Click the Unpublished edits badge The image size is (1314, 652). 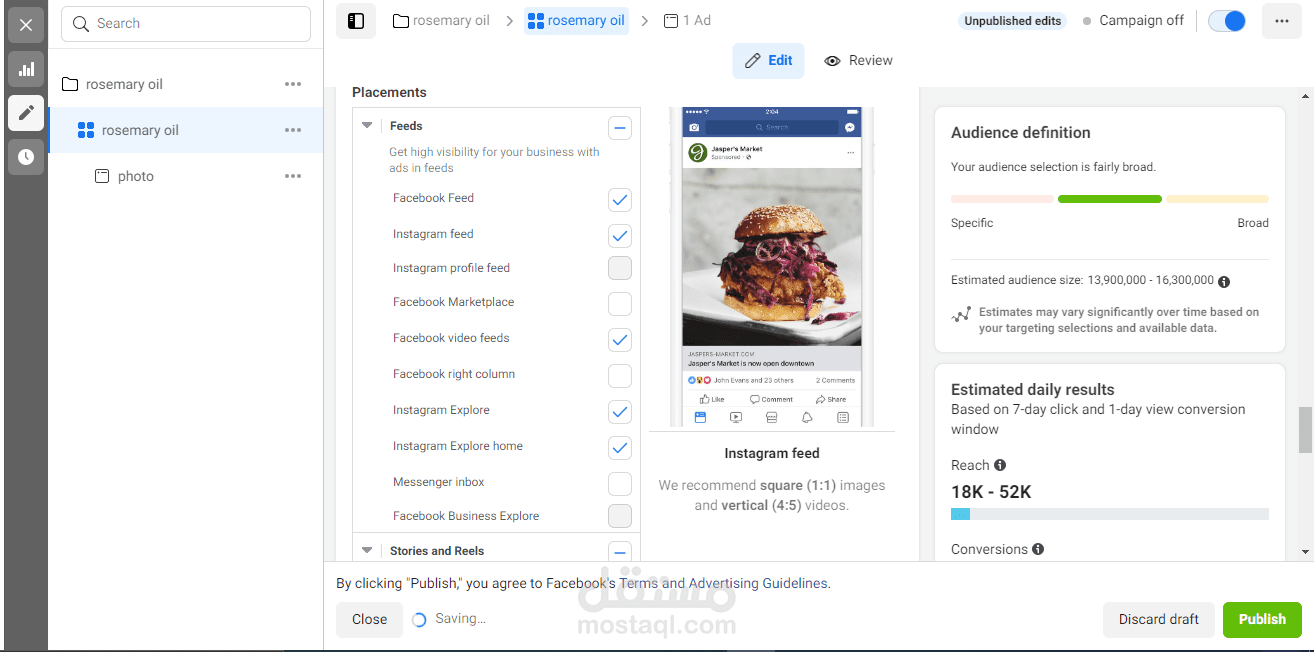point(1012,21)
